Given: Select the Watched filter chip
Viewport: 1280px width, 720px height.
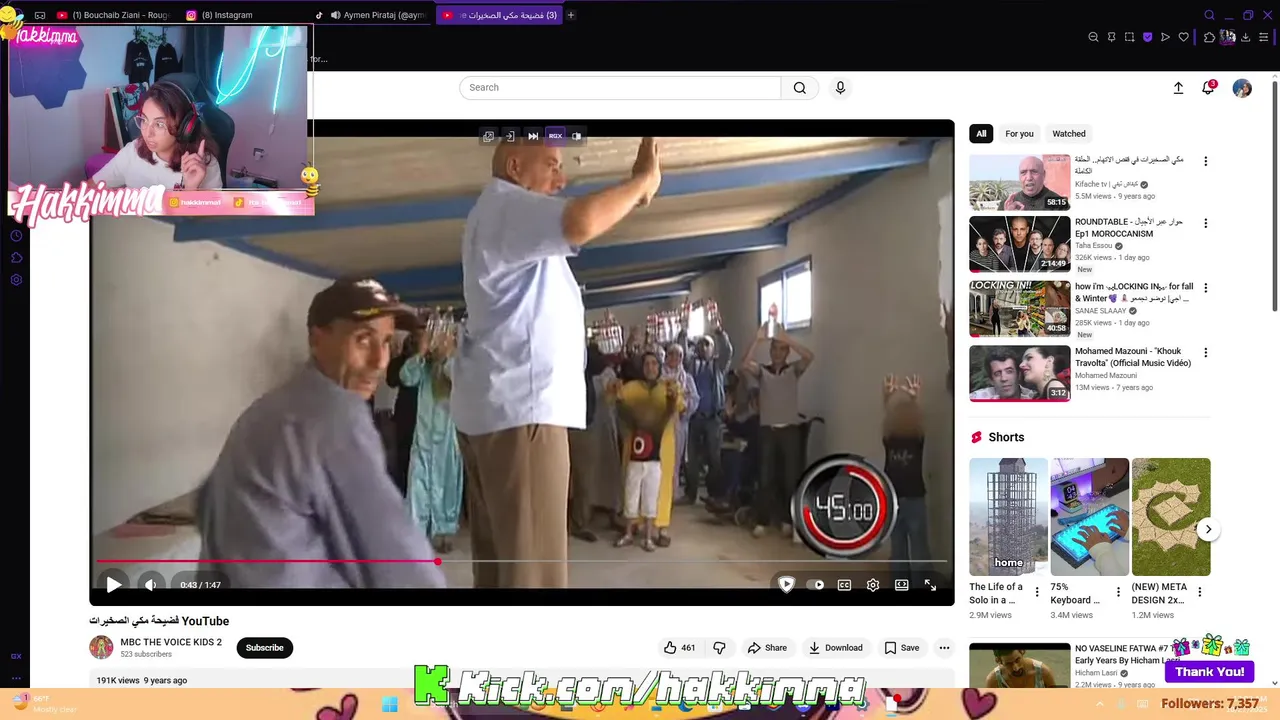Looking at the screenshot, I should [1068, 134].
